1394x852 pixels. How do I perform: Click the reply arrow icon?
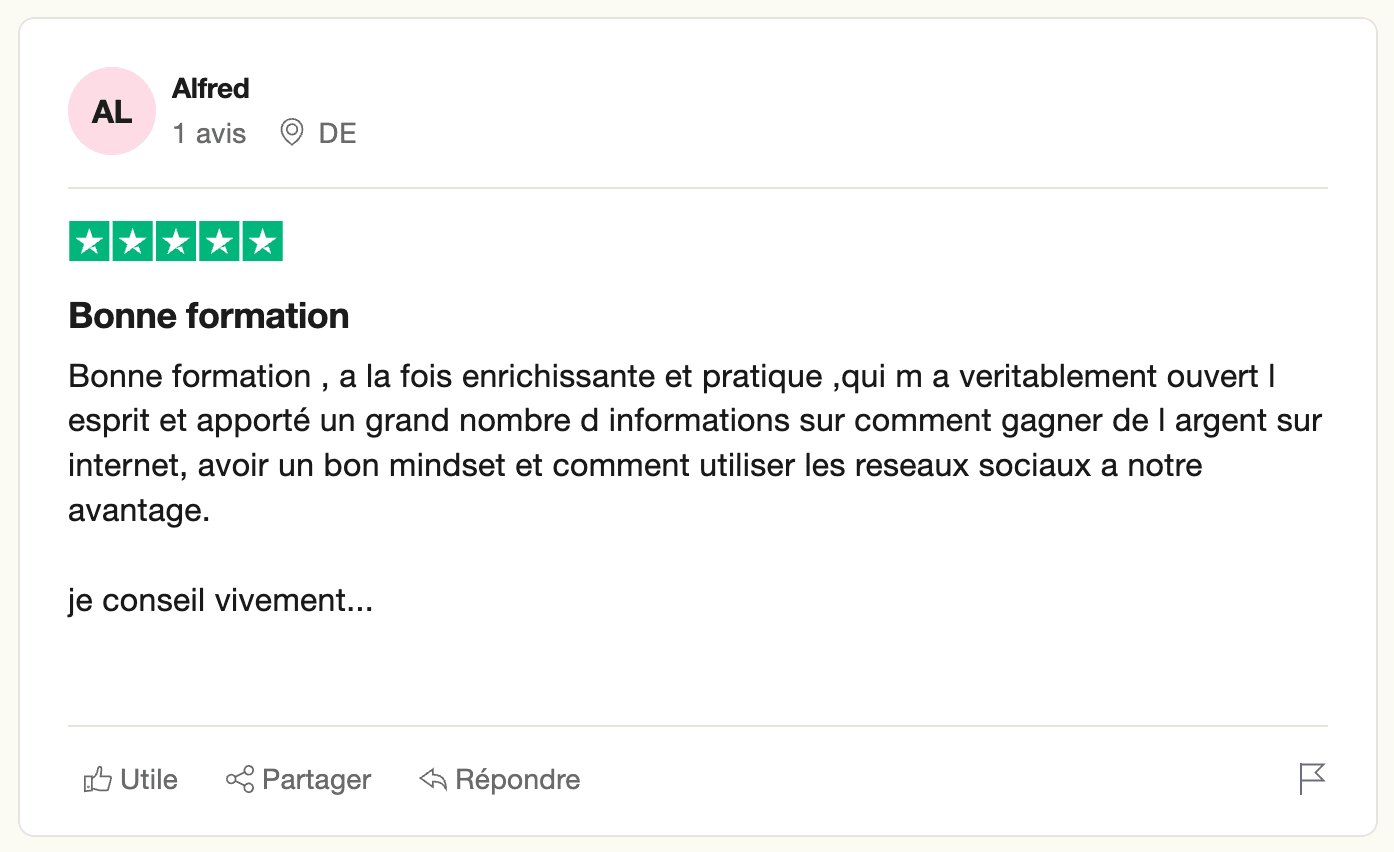pyautogui.click(x=433, y=780)
